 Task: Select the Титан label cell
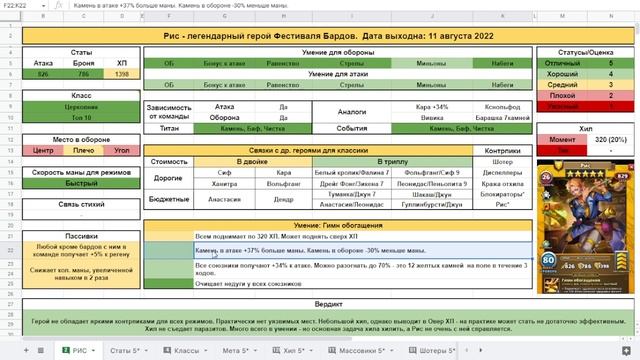click(169, 128)
